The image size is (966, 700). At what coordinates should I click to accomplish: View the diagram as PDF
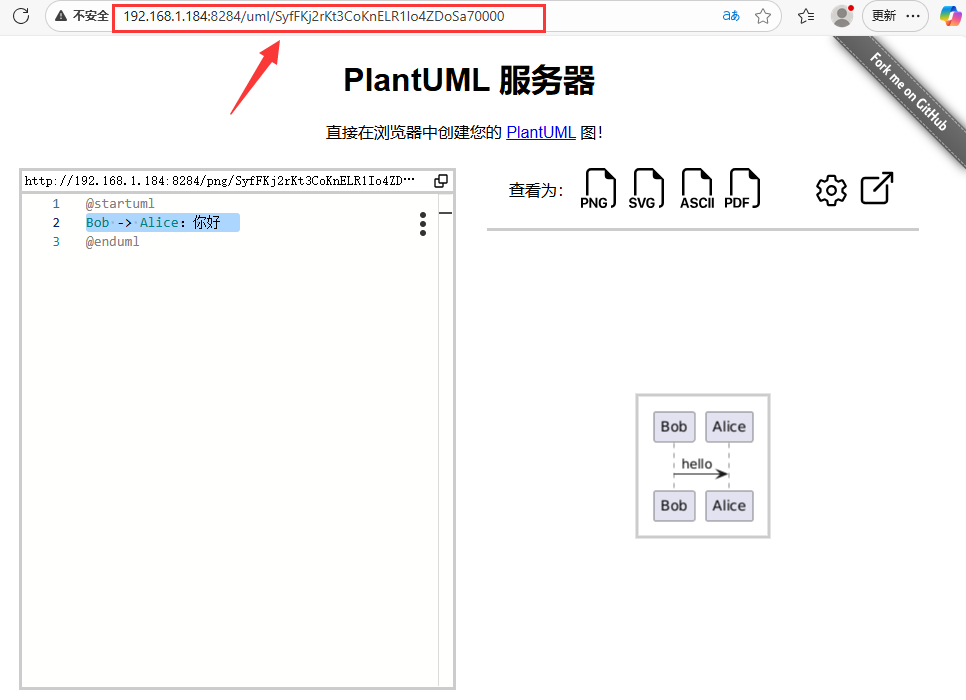click(742, 189)
